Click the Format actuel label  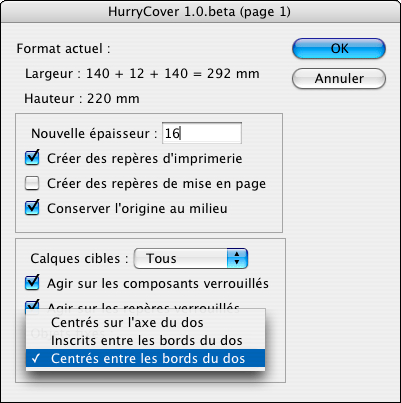click(63, 49)
